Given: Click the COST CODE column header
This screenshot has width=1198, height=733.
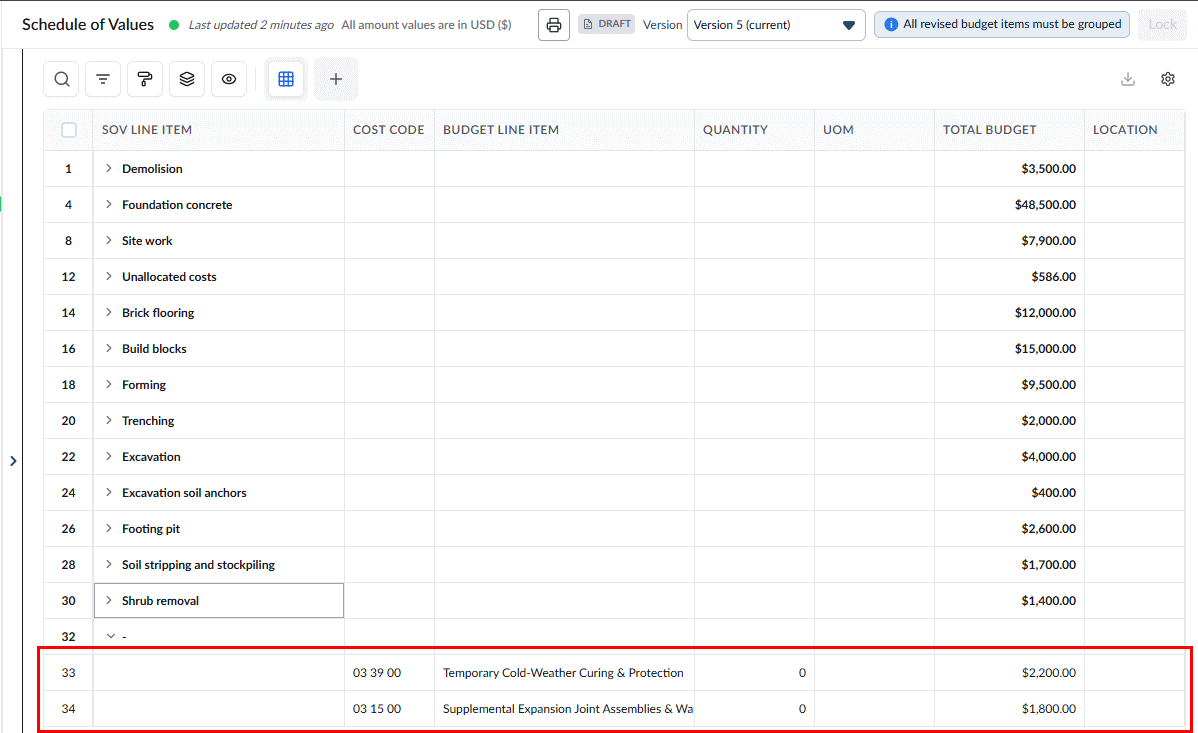Looking at the screenshot, I should 388,130.
